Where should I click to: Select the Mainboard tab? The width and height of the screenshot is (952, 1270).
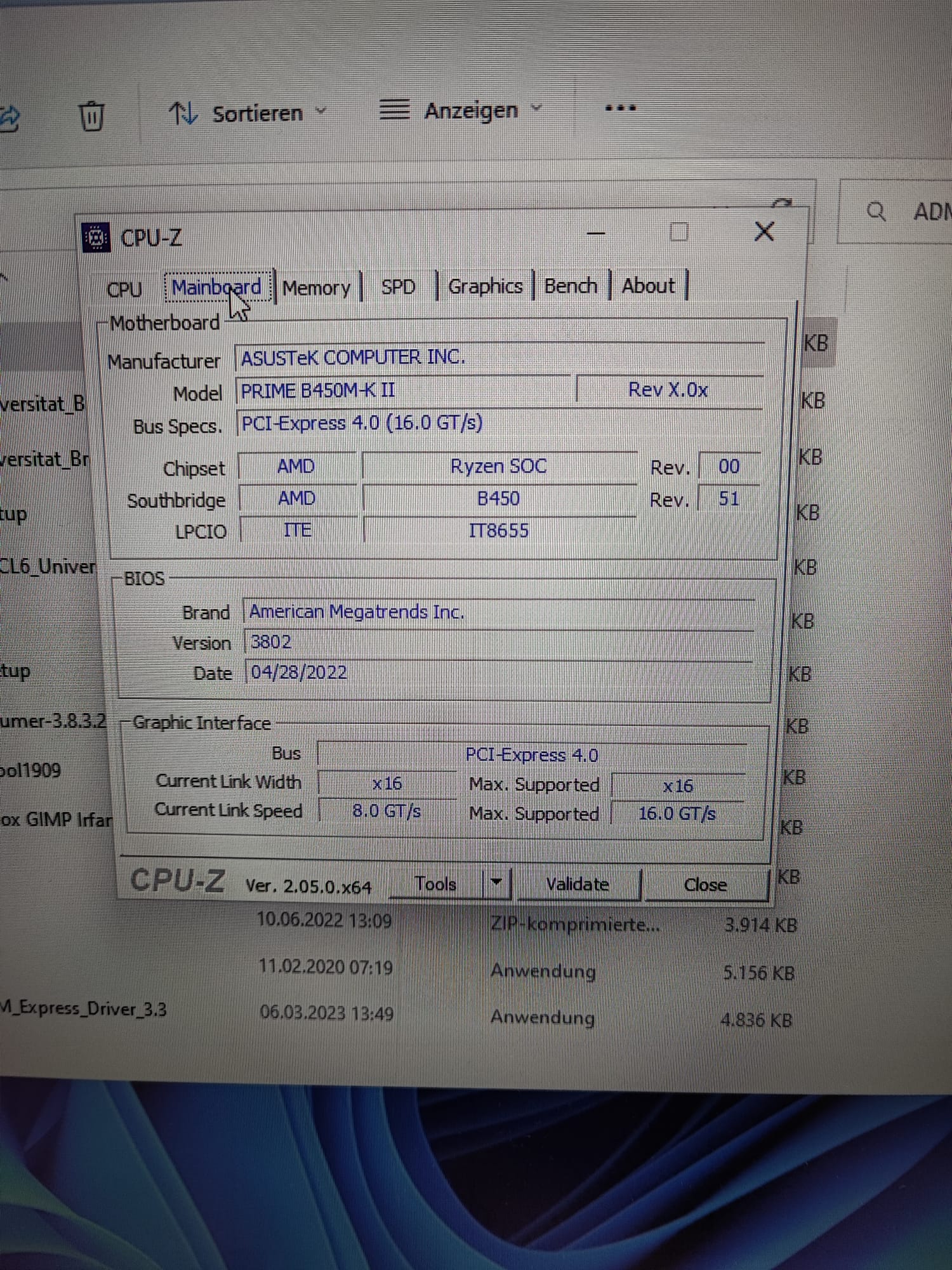point(216,288)
